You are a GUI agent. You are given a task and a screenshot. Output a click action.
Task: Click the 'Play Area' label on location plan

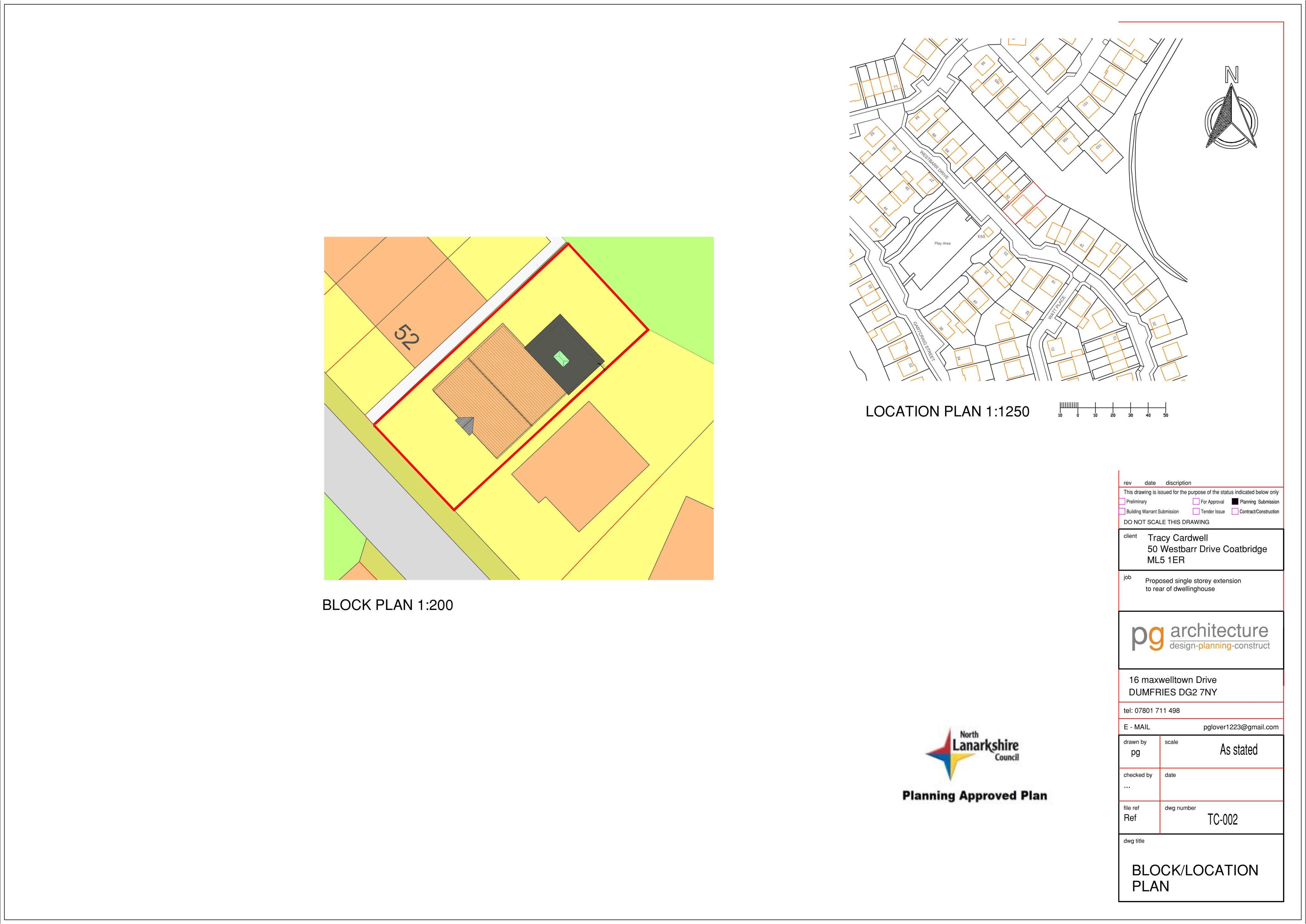pos(942,244)
